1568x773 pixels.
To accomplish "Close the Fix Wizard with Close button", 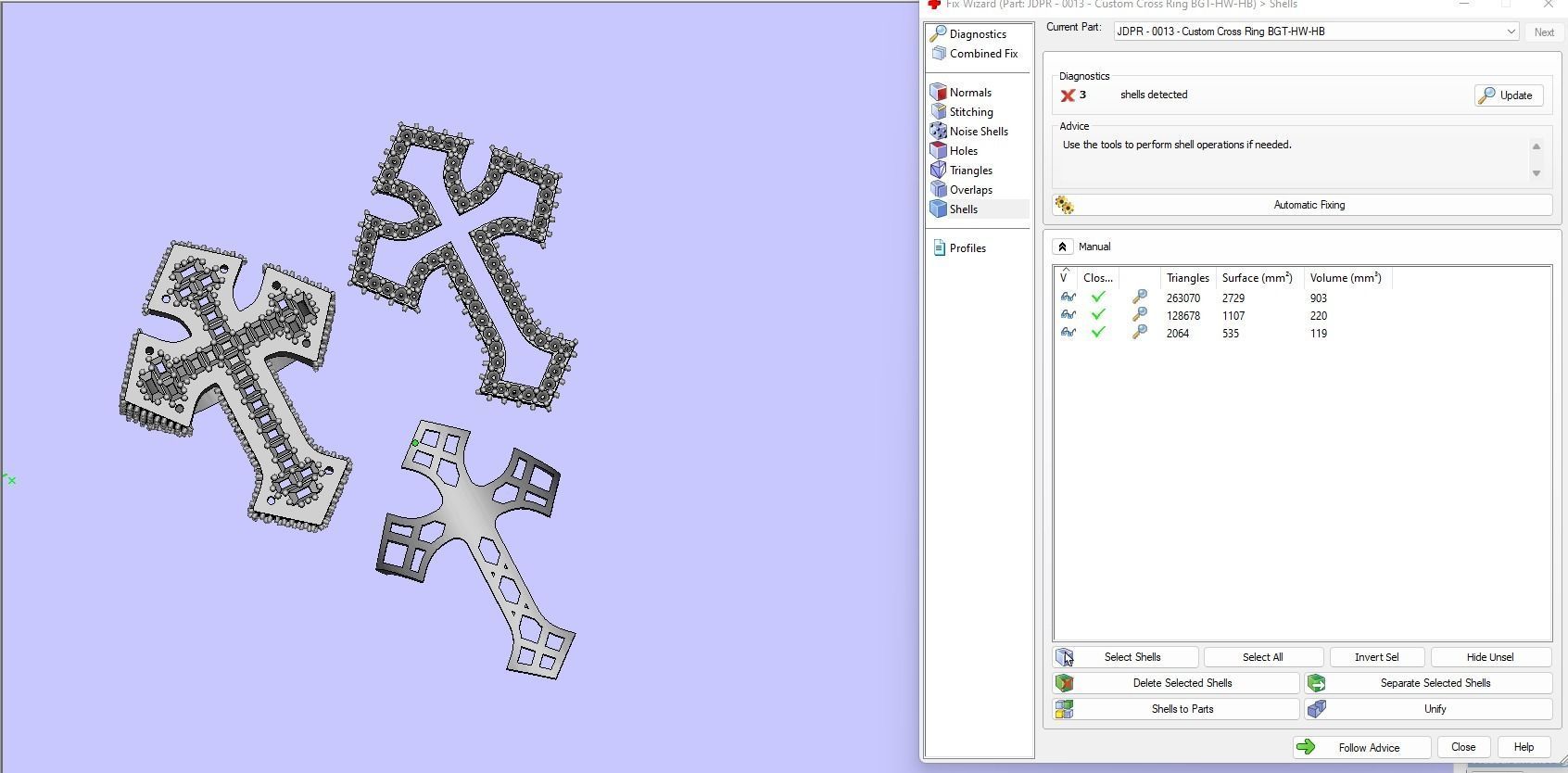I will coord(1463,747).
